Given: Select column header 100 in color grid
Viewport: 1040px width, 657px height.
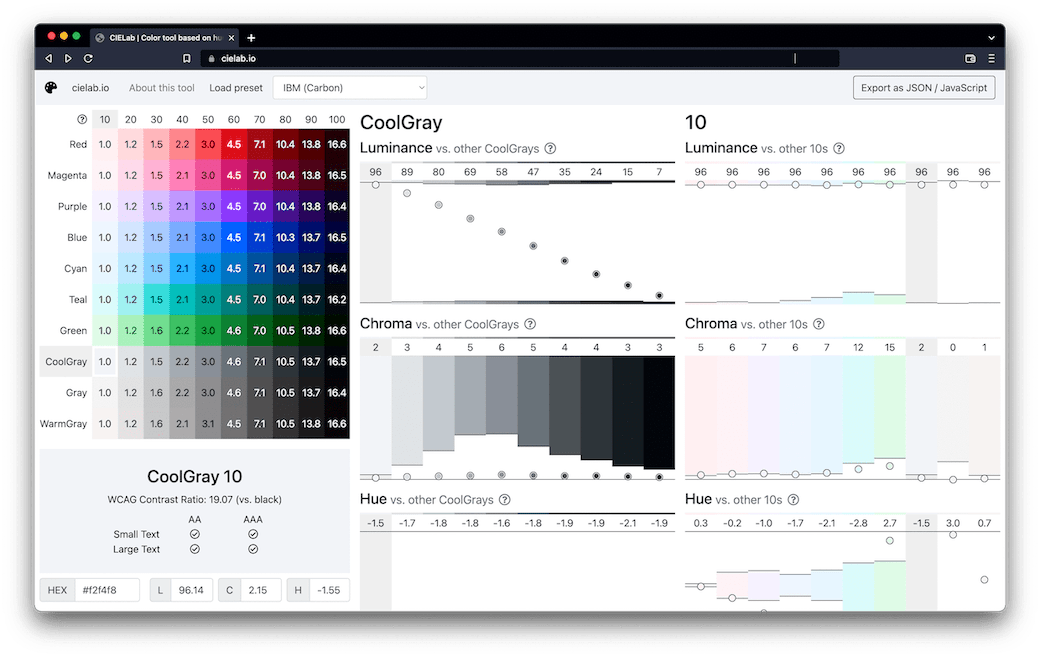Looking at the screenshot, I should 337,119.
